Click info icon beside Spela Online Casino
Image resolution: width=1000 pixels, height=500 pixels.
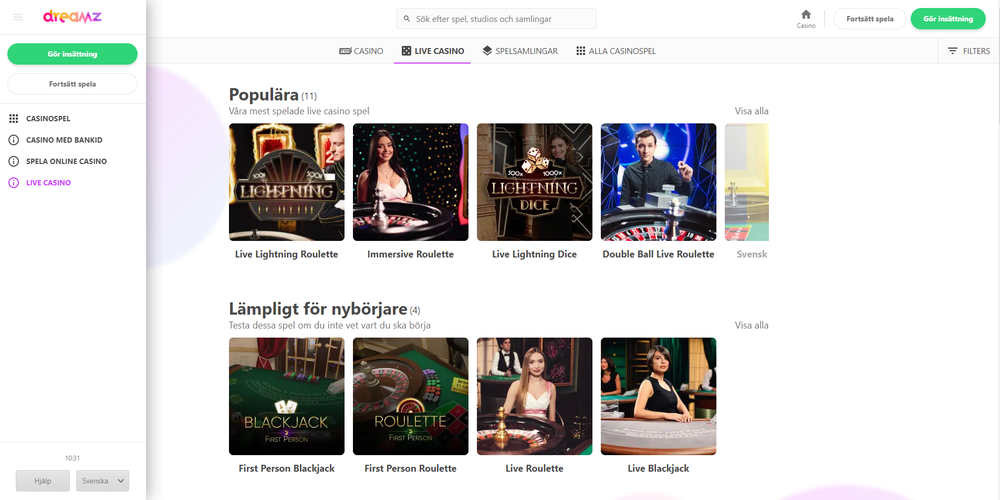point(13,161)
